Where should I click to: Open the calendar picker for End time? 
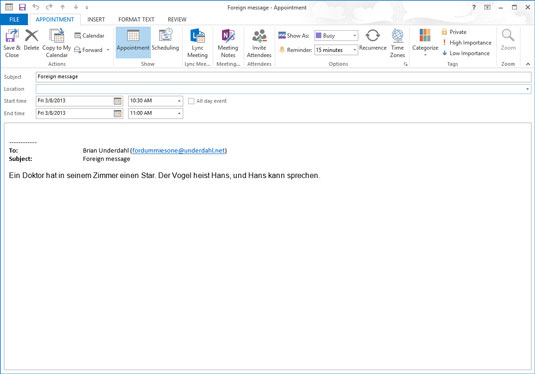(117, 113)
